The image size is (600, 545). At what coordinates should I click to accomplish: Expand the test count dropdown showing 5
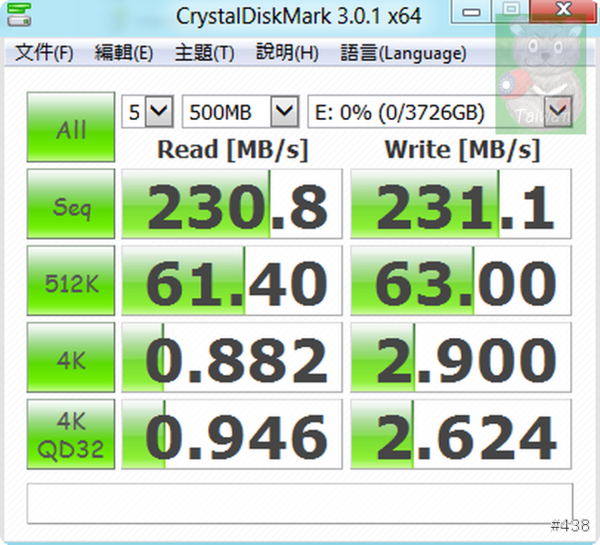(159, 112)
